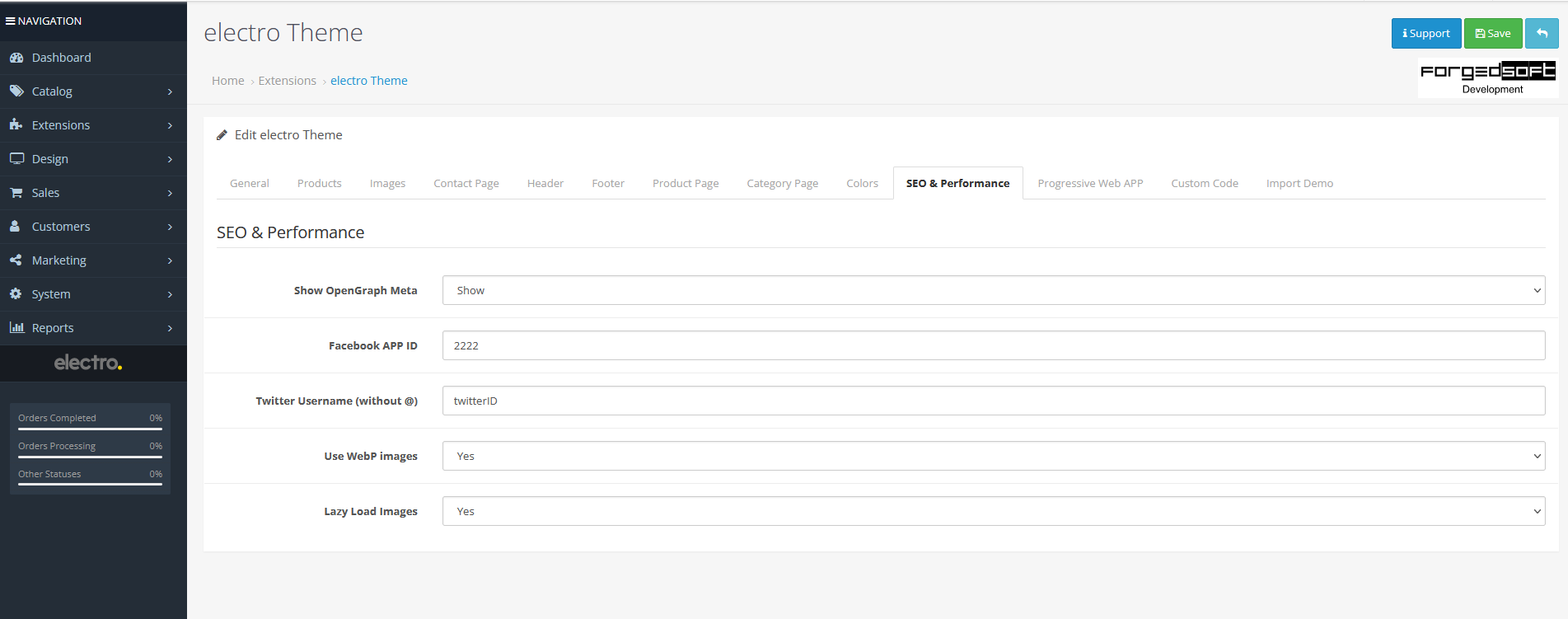Image resolution: width=1568 pixels, height=619 pixels.
Task: Switch to the Images tab
Action: click(387, 183)
